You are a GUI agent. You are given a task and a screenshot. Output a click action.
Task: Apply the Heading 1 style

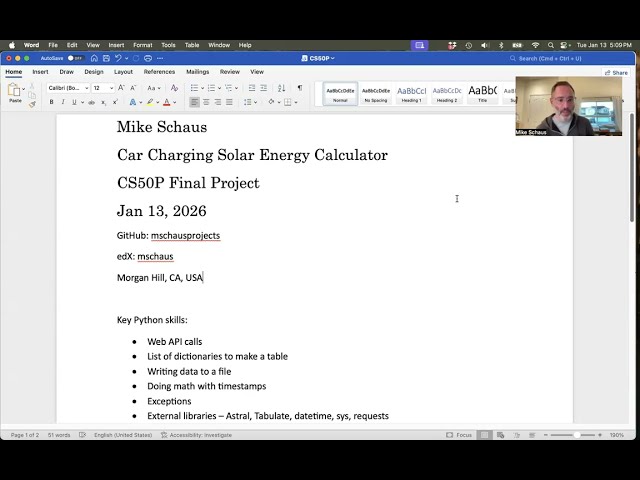(x=411, y=94)
